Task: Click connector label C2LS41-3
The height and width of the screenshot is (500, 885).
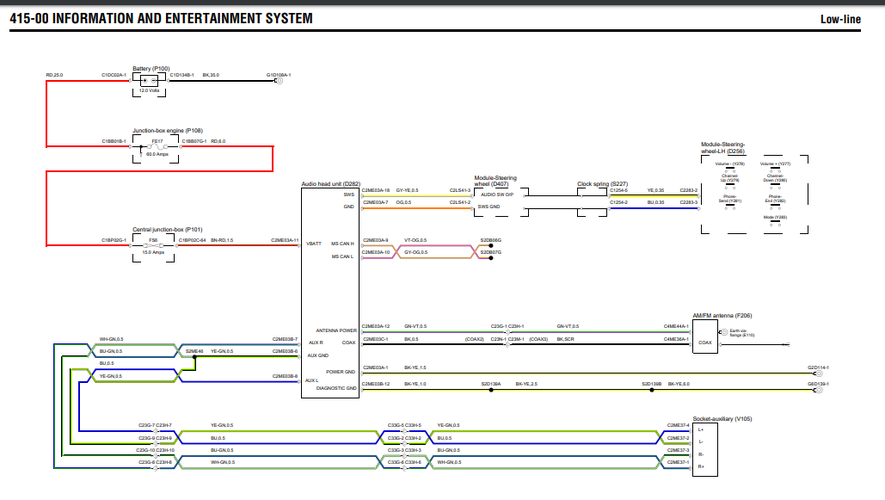Action: 459,191
